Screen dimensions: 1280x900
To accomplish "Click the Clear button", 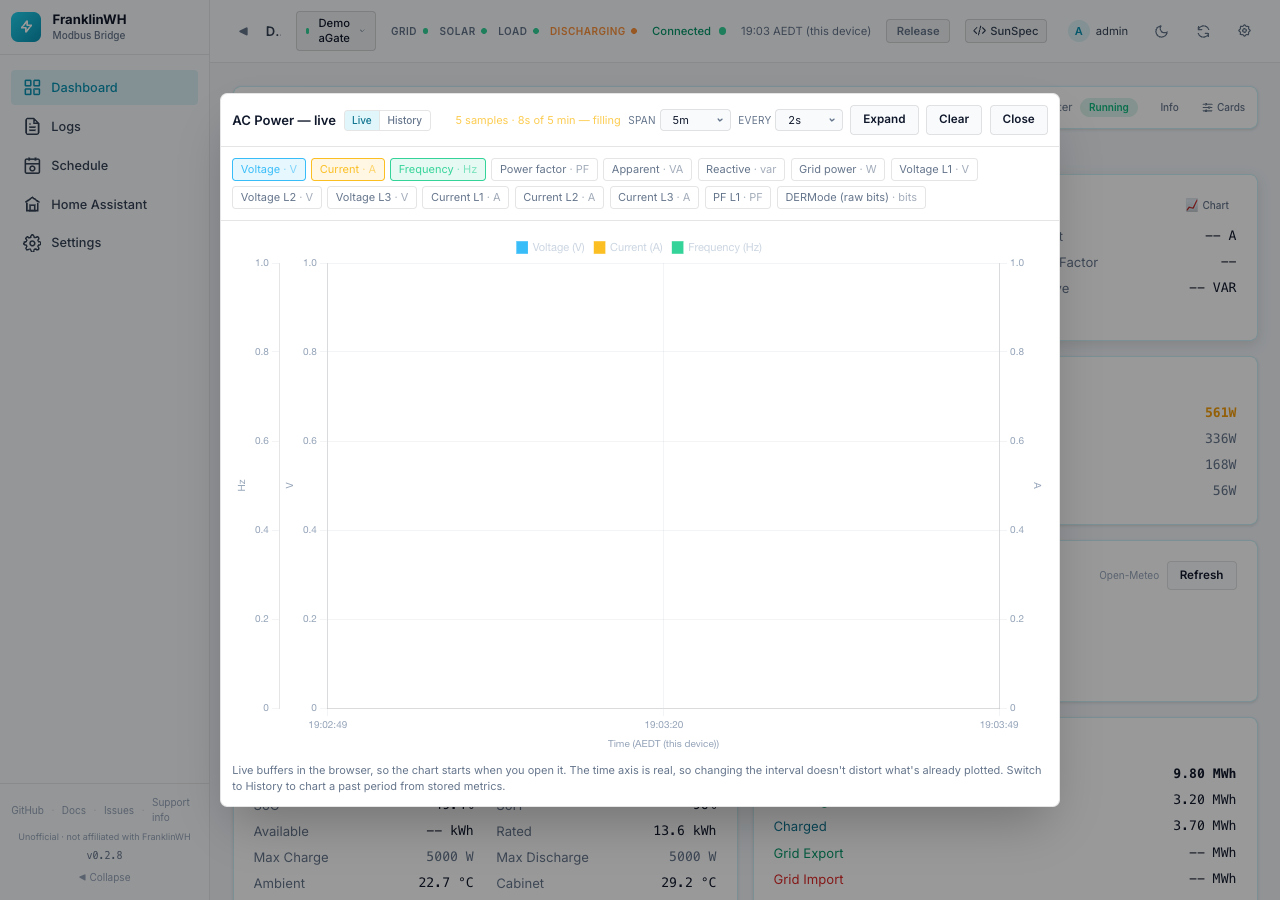I will (954, 119).
